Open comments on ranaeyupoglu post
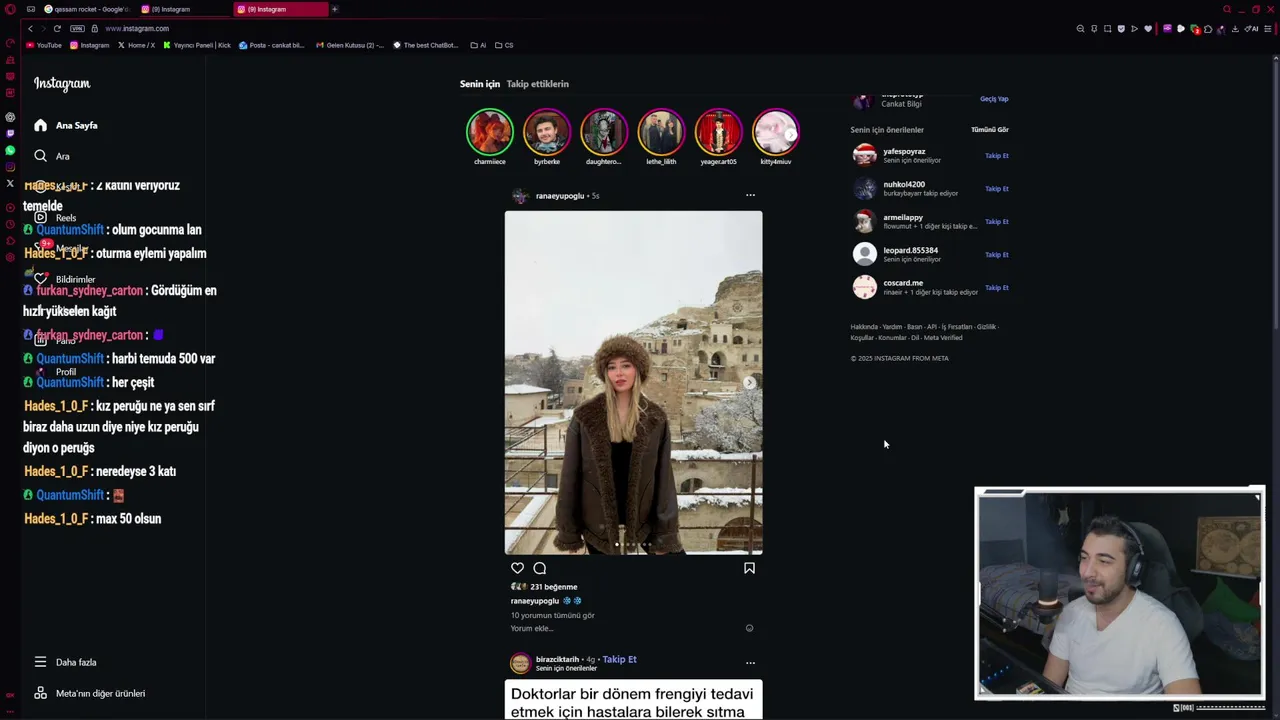 click(x=539, y=568)
